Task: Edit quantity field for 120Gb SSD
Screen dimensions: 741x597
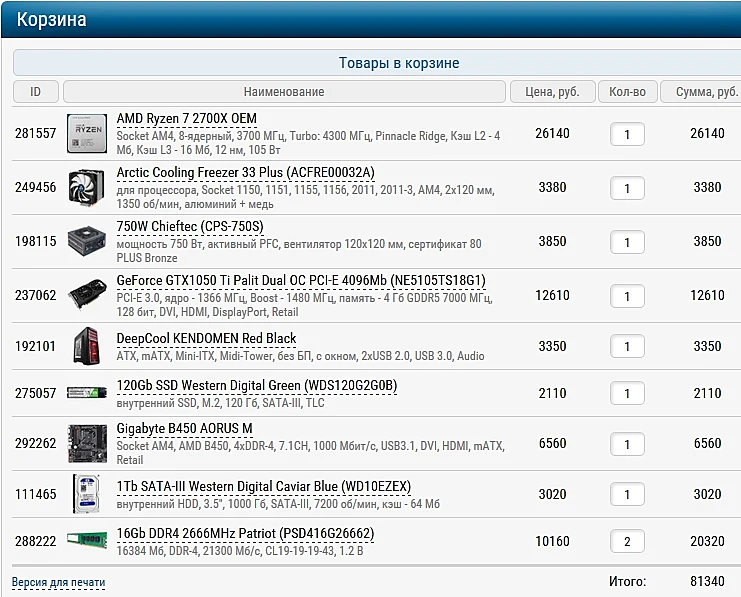Action: pos(627,393)
